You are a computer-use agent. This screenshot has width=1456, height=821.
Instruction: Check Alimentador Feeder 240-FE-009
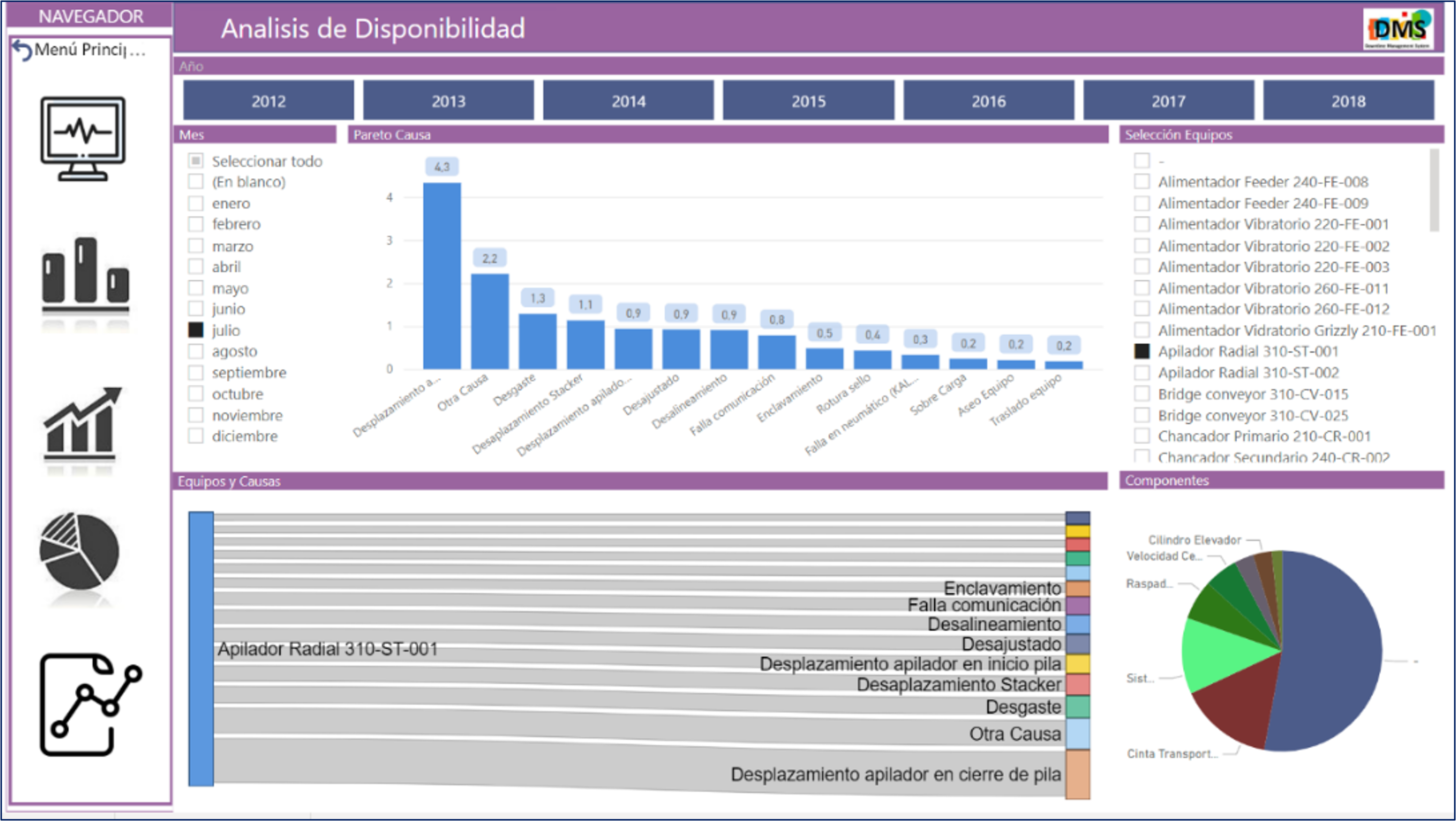(1142, 203)
